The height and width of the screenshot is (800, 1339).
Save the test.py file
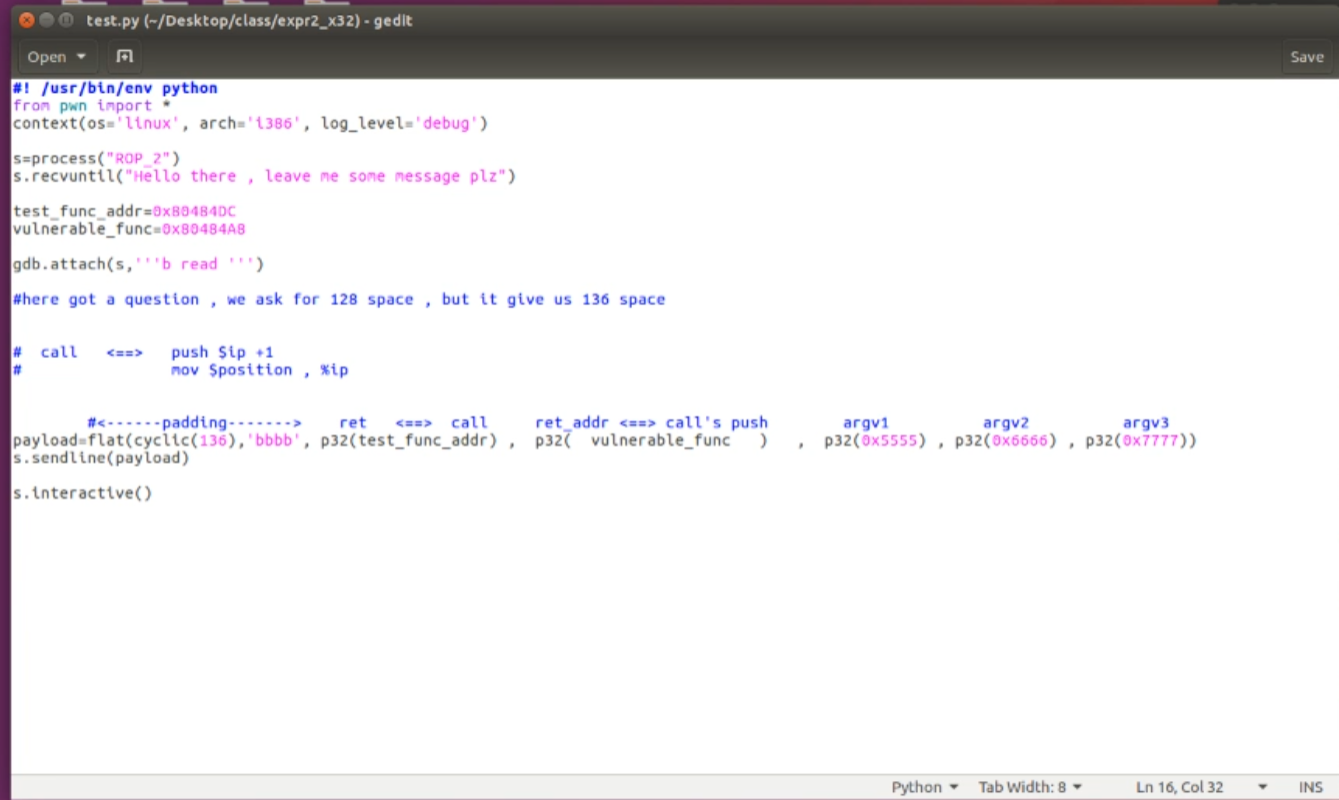click(1306, 57)
